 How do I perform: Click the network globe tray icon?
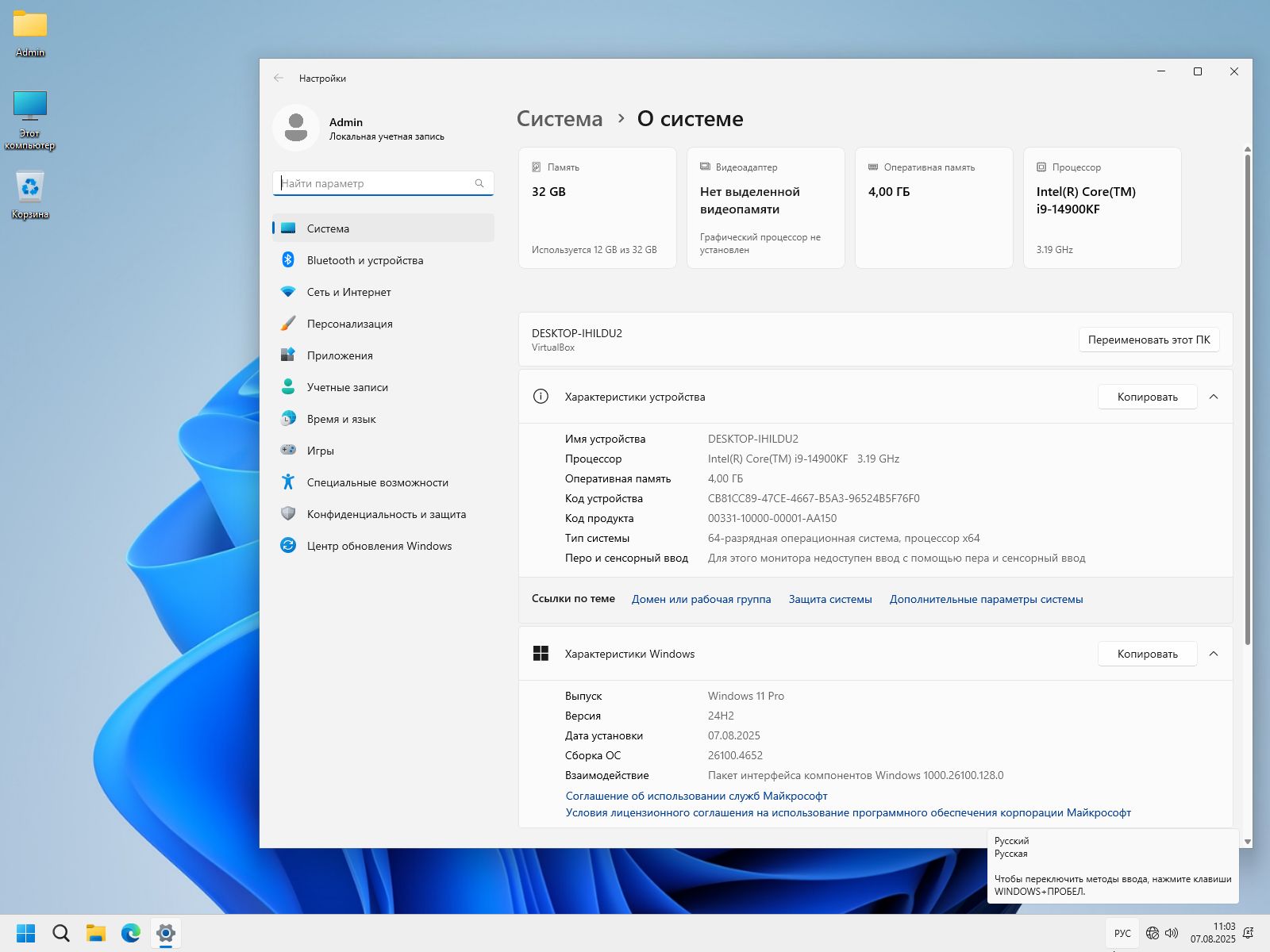pos(1153,933)
